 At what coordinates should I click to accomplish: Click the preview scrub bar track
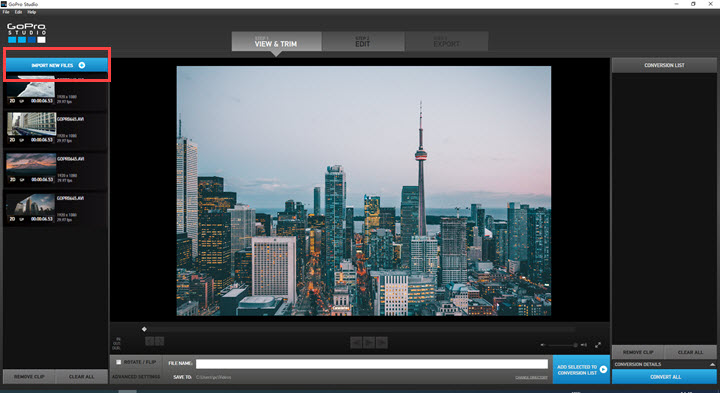coord(360,329)
